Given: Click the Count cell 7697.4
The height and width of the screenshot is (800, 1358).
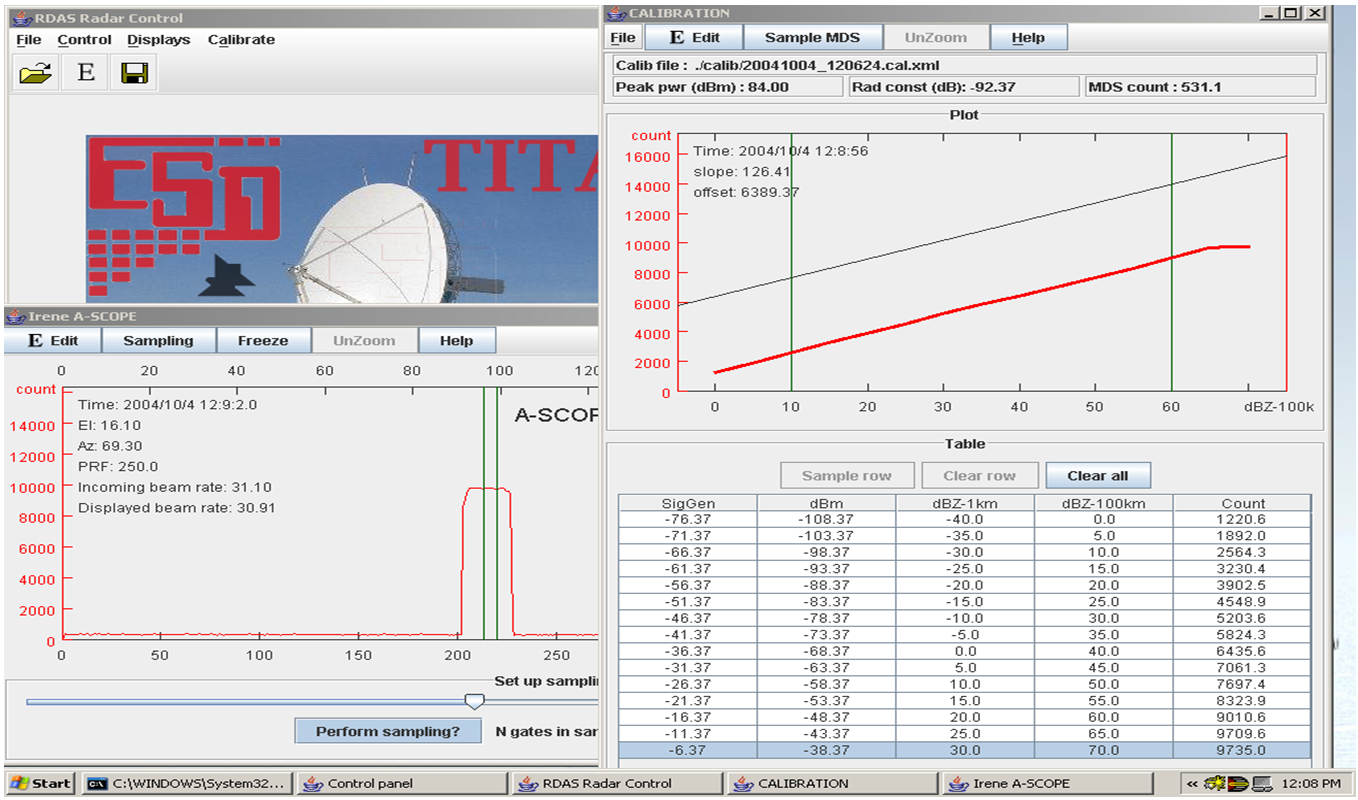Looking at the screenshot, I should pyautogui.click(x=1242, y=683).
